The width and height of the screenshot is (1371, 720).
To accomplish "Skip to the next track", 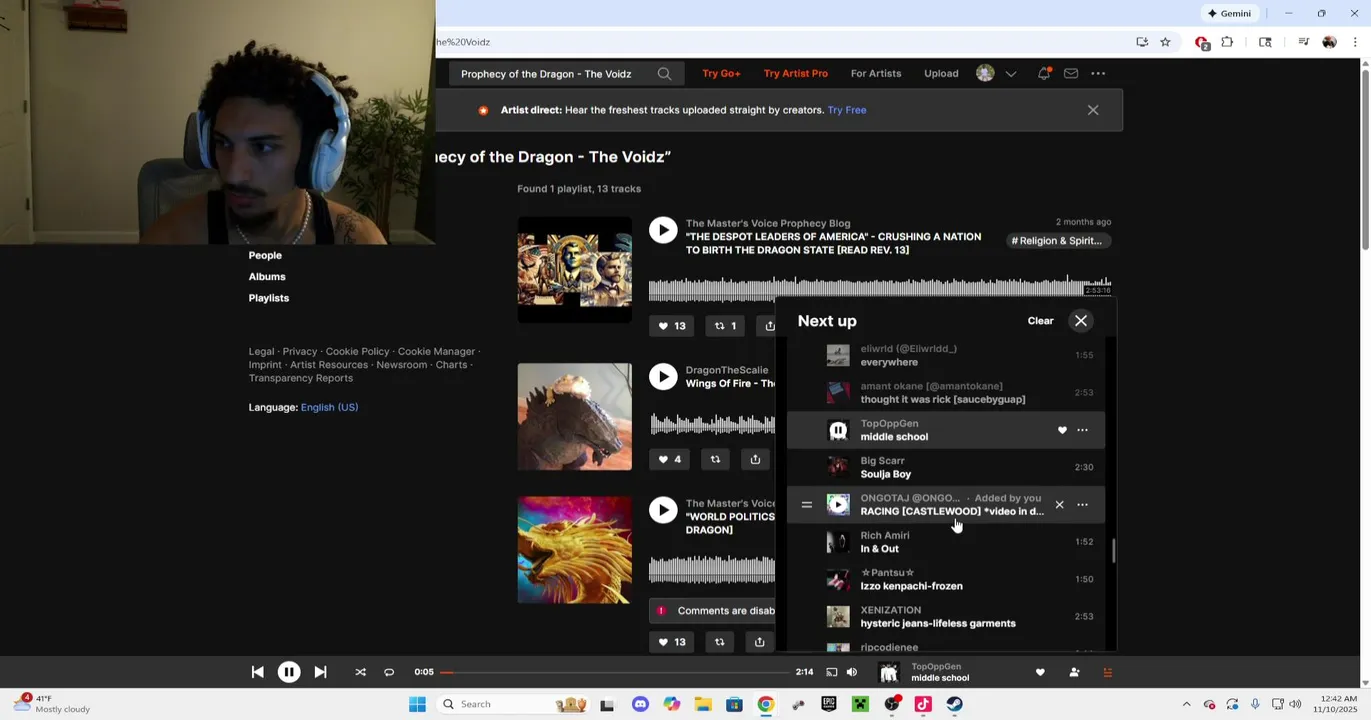I will click(x=320, y=672).
